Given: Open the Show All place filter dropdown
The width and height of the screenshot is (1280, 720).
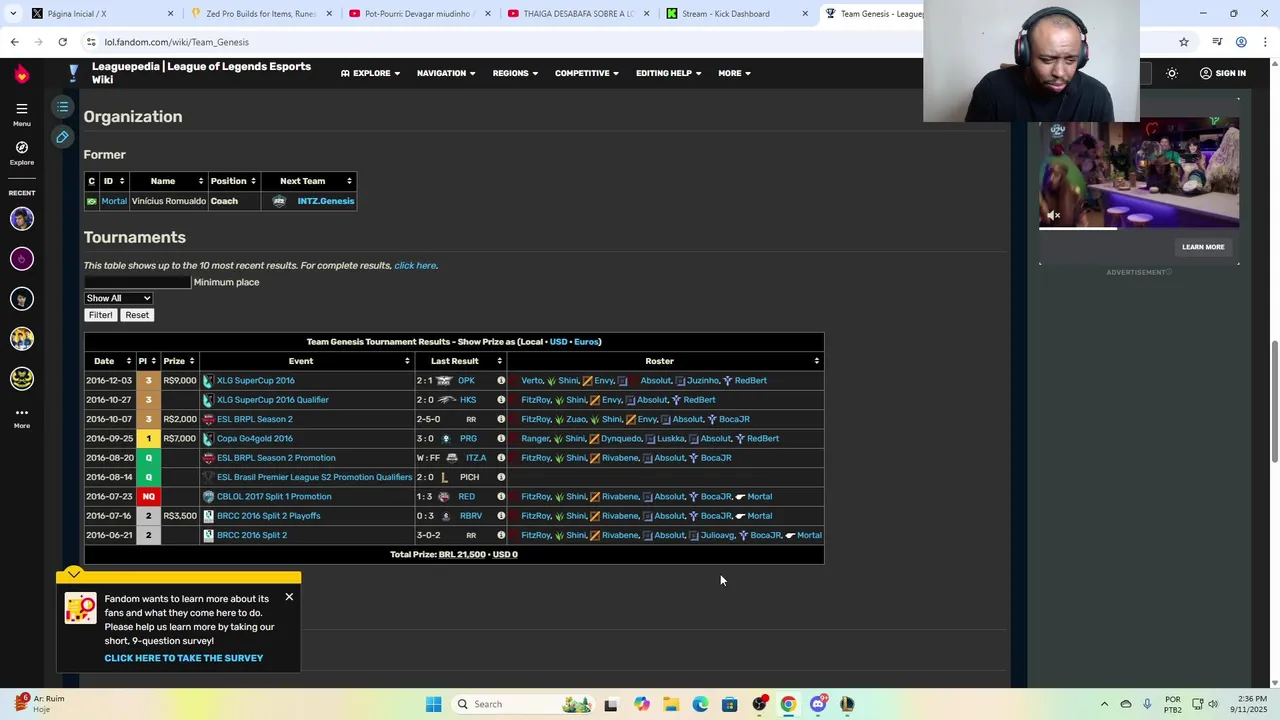Looking at the screenshot, I should point(118,298).
